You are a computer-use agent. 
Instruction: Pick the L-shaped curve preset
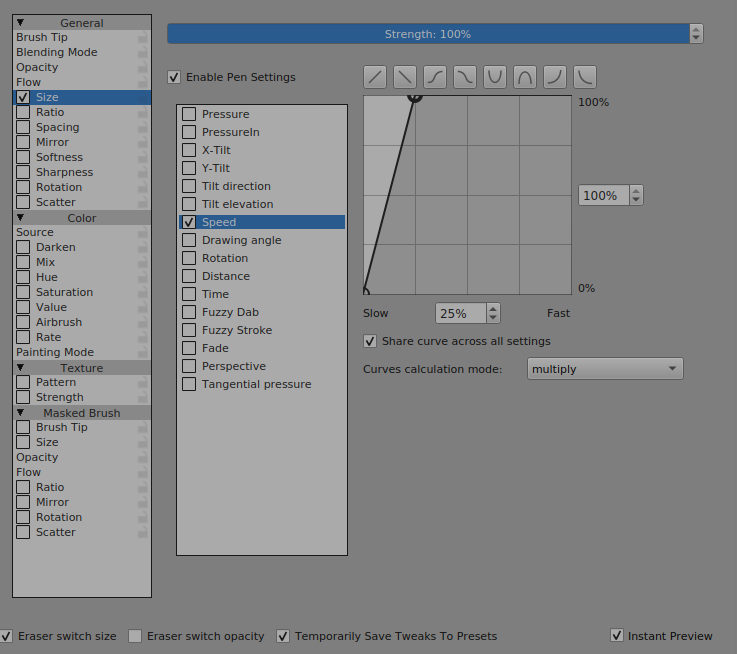coord(585,77)
